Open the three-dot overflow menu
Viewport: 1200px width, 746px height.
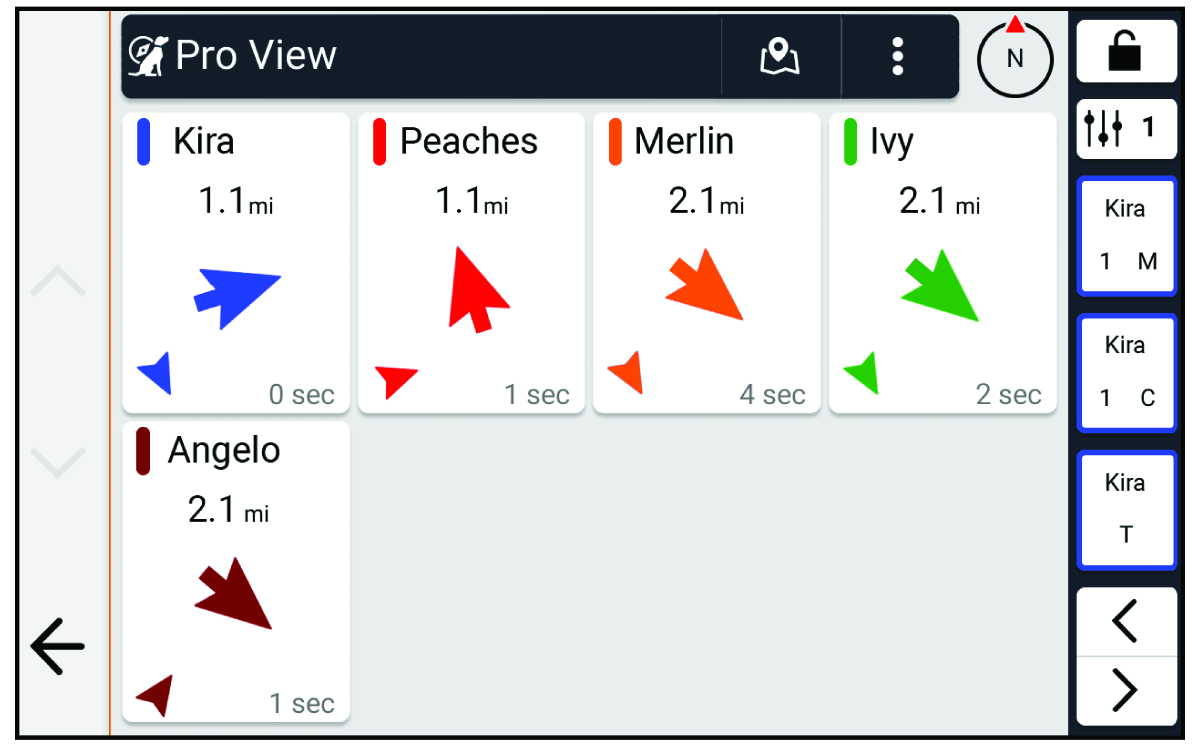coord(897,58)
